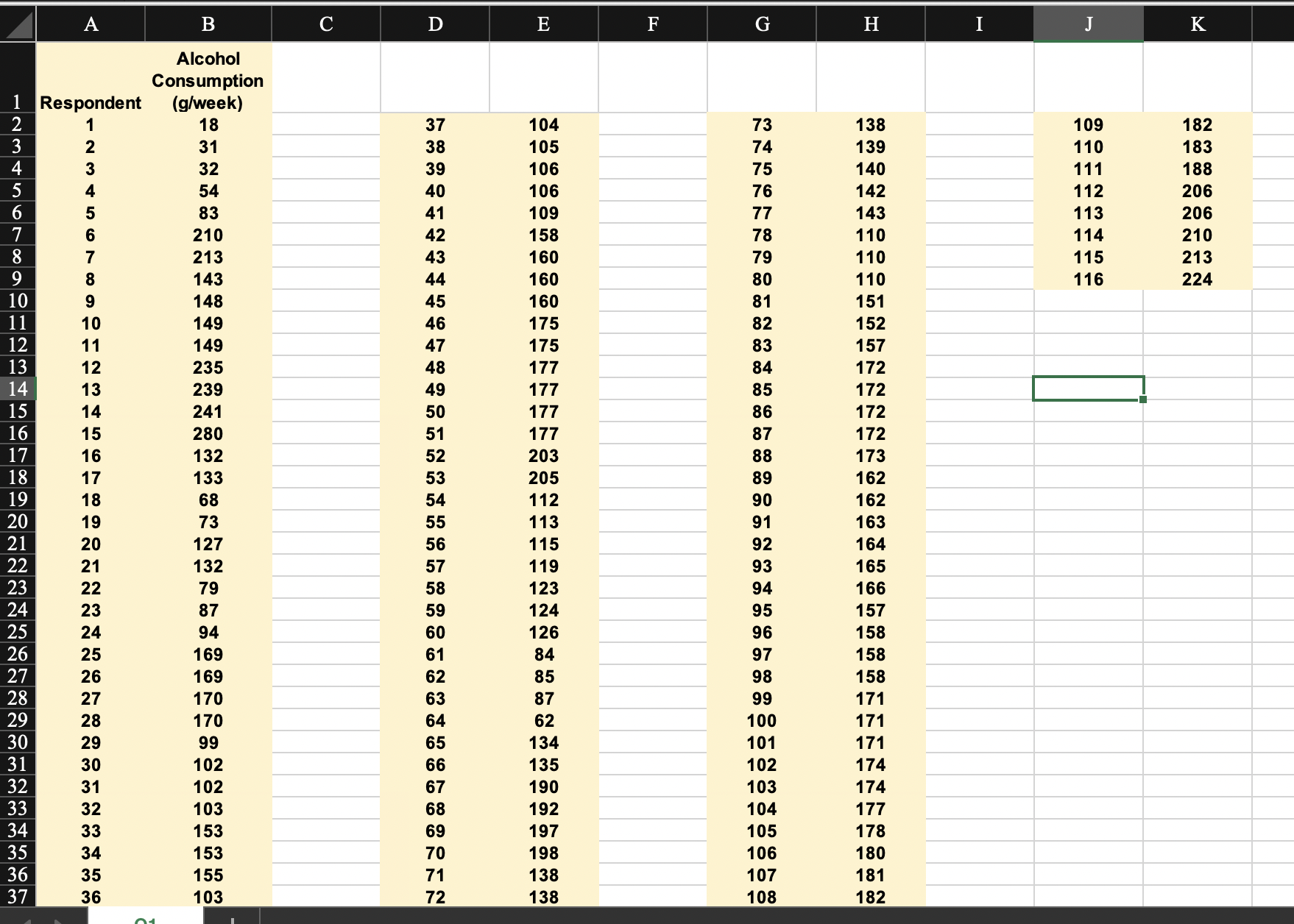Select row 37 header
The width and height of the screenshot is (1294, 924).
pyautogui.click(x=16, y=898)
